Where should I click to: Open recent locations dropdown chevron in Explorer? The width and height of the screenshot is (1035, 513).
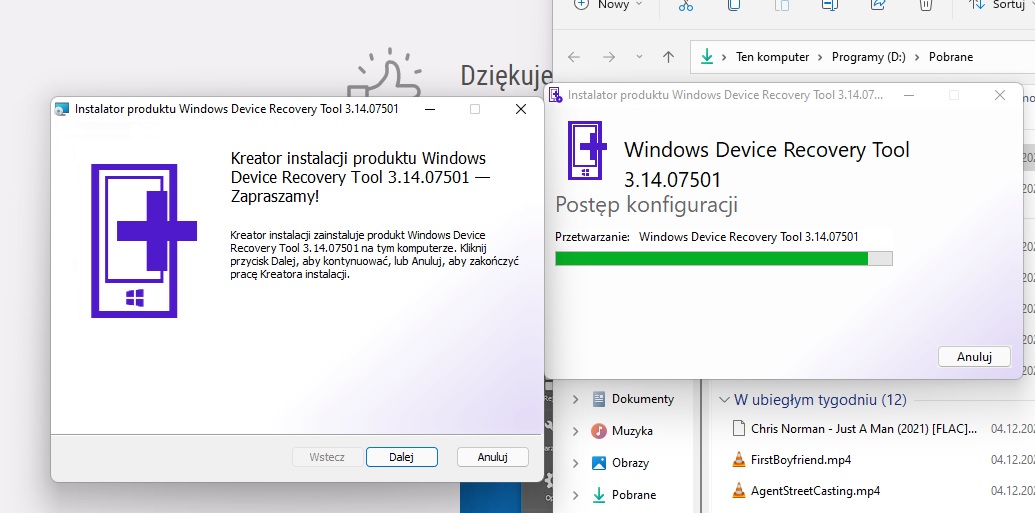(x=639, y=57)
